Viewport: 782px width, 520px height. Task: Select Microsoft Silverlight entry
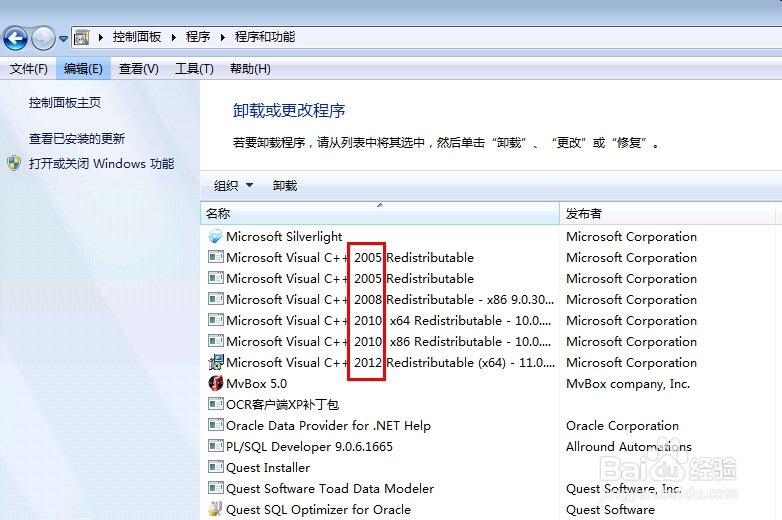[x=284, y=236]
